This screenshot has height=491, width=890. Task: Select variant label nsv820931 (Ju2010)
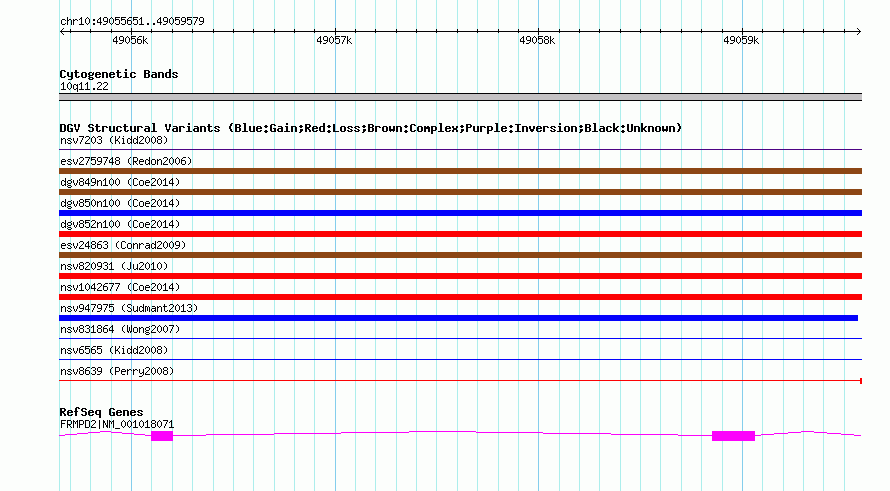click(114, 266)
